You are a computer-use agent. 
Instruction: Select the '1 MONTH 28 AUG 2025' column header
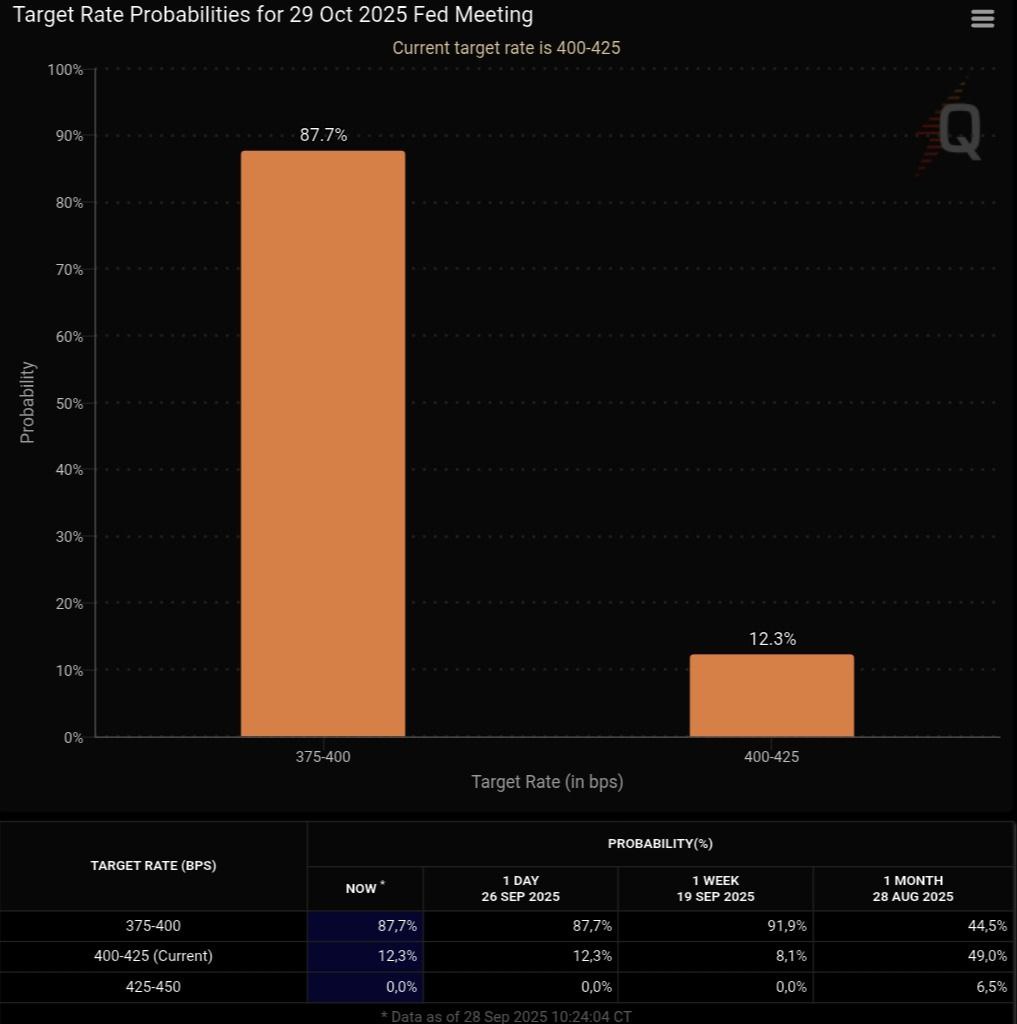(912, 888)
